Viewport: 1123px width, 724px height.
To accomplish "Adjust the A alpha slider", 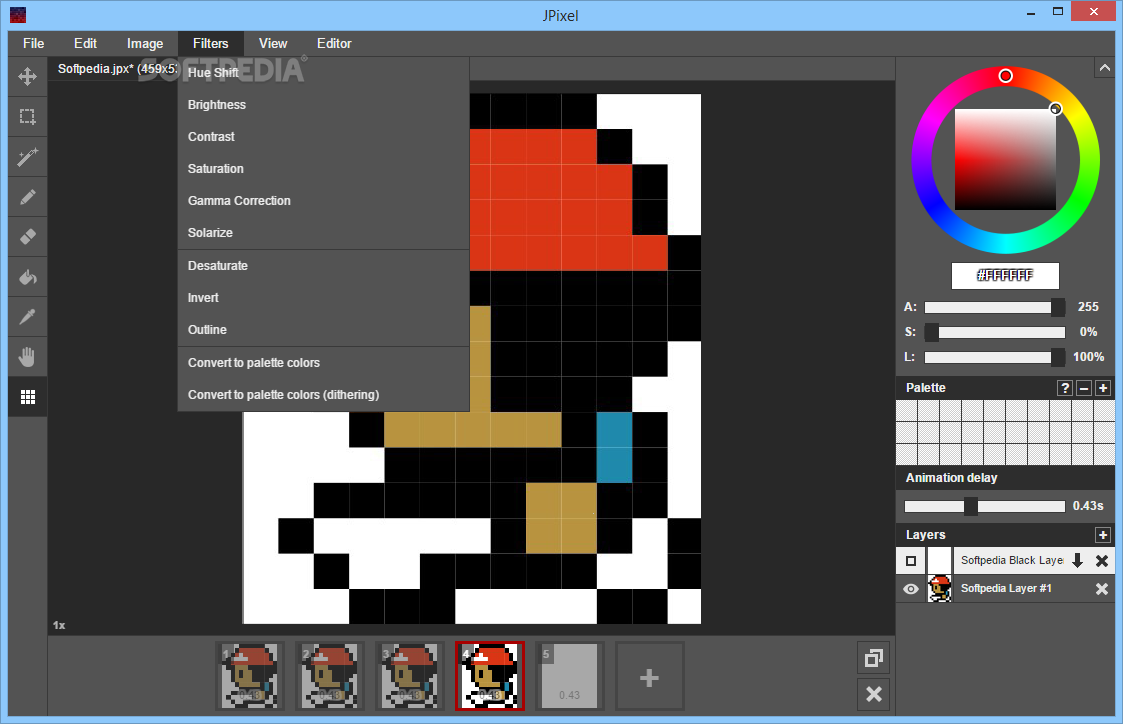I will point(994,307).
